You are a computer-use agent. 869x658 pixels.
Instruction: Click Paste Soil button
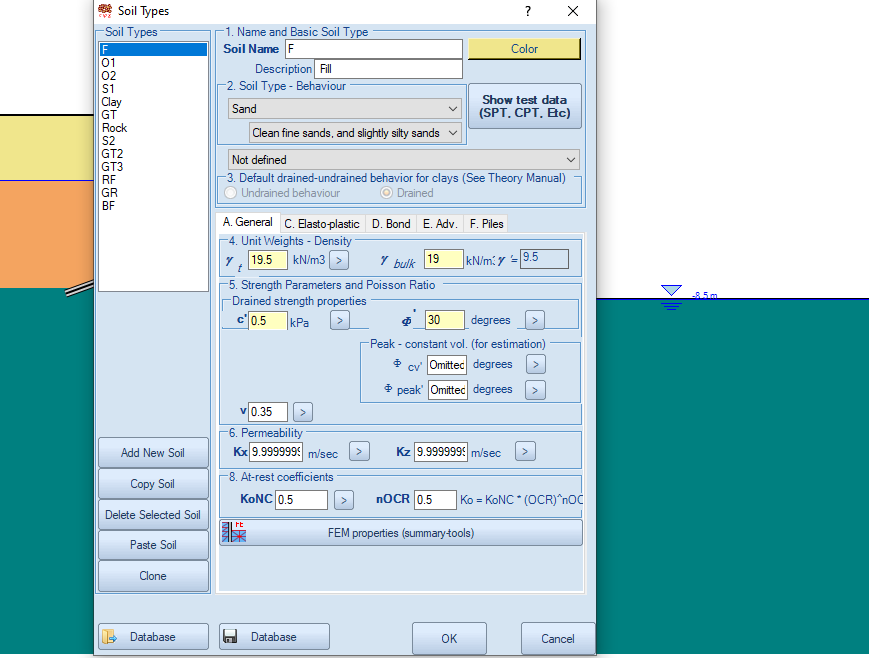[153, 545]
